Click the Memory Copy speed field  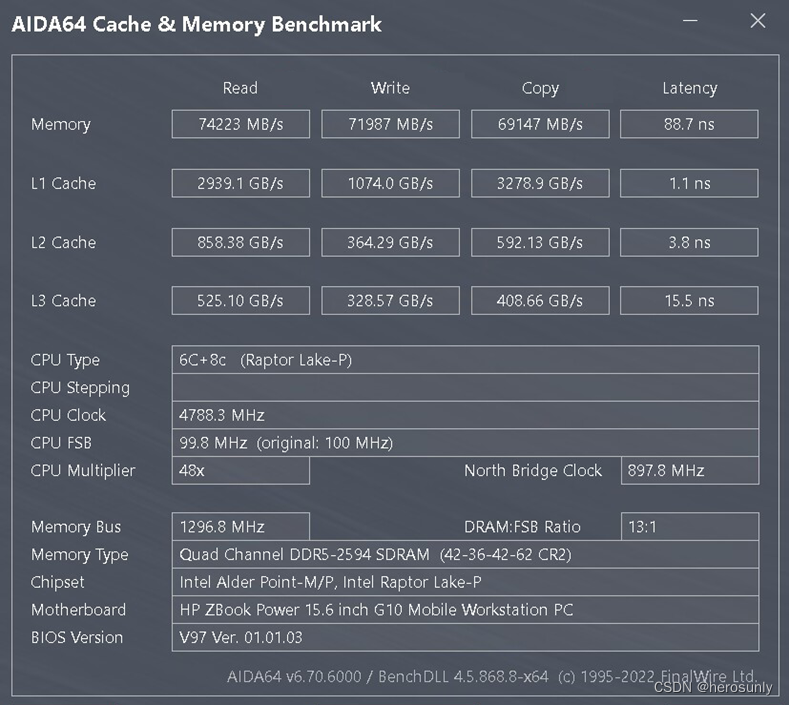tap(540, 124)
